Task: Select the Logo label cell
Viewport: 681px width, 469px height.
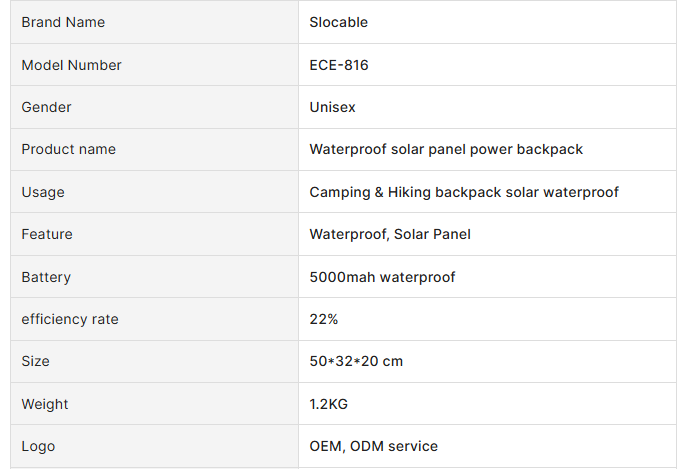Action: pos(38,446)
